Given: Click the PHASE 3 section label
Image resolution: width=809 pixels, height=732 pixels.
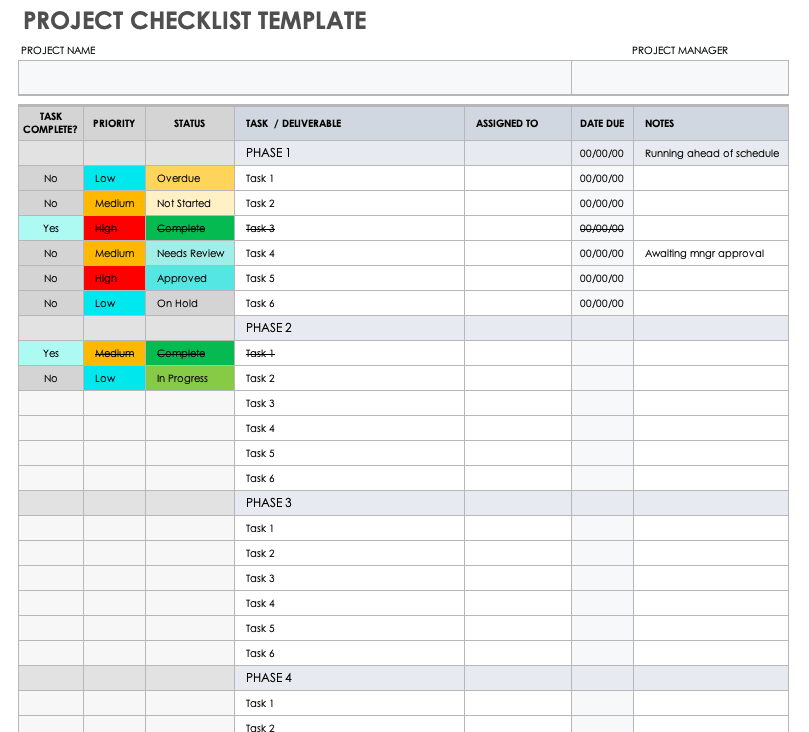Looking at the screenshot, I should (x=269, y=503).
